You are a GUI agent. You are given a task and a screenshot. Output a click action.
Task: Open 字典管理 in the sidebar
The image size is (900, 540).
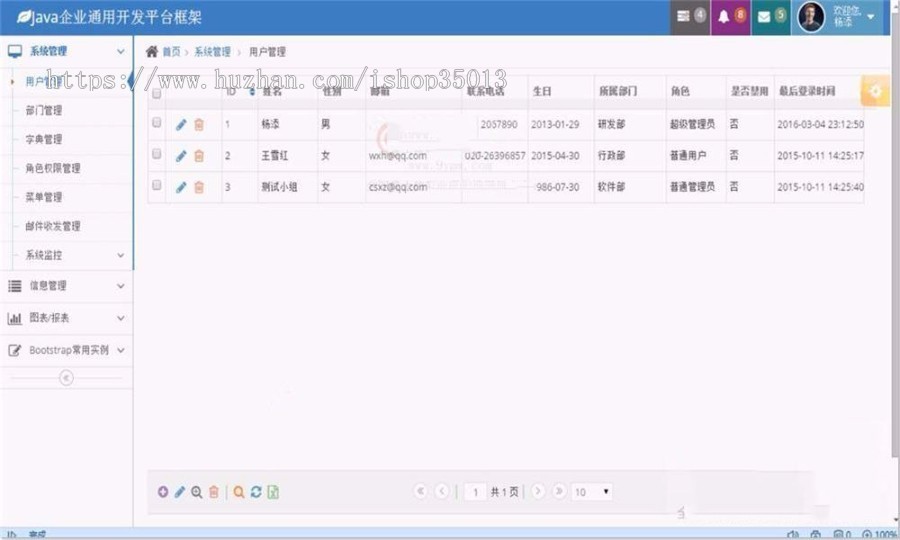[x=44, y=139]
